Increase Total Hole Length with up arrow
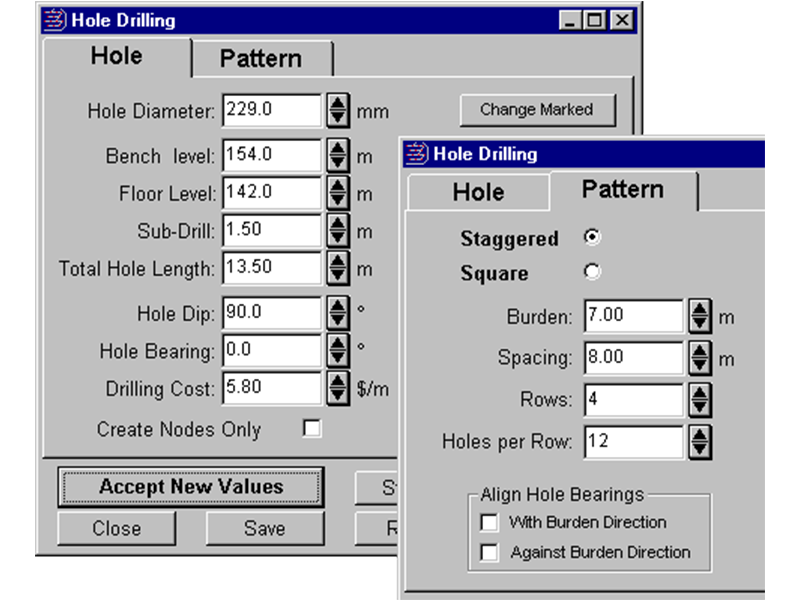This screenshot has width=800, height=600. [x=338, y=260]
